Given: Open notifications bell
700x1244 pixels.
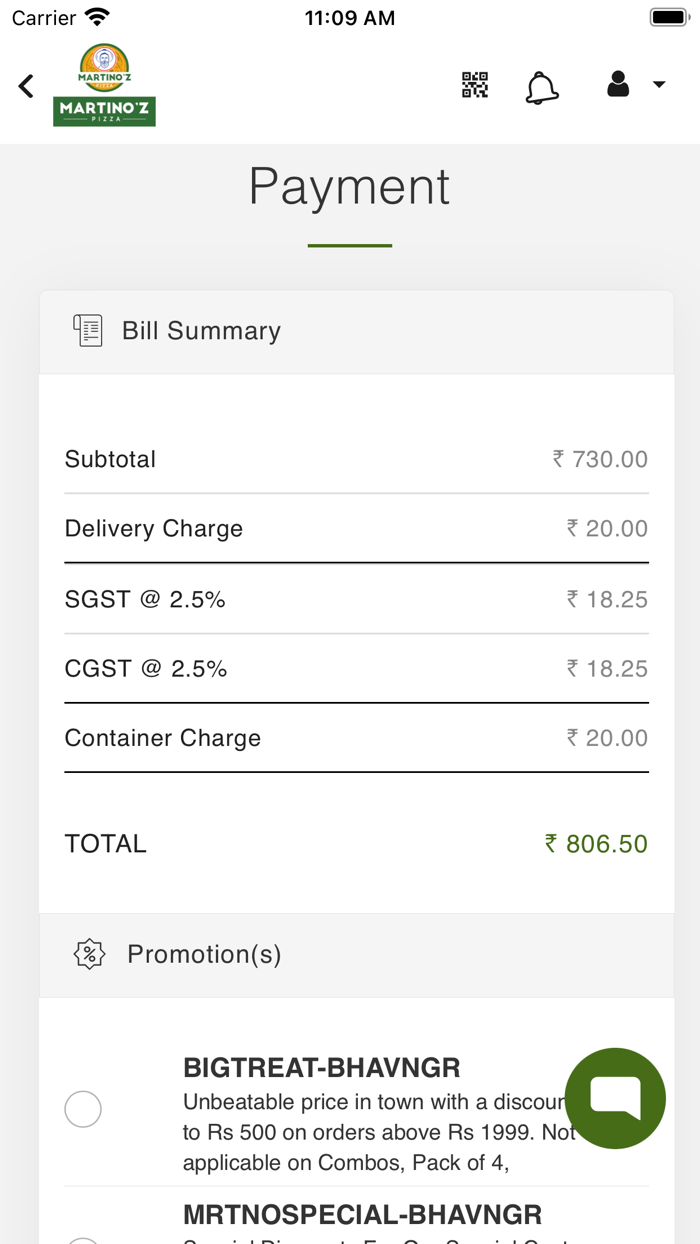Looking at the screenshot, I should coord(542,87).
